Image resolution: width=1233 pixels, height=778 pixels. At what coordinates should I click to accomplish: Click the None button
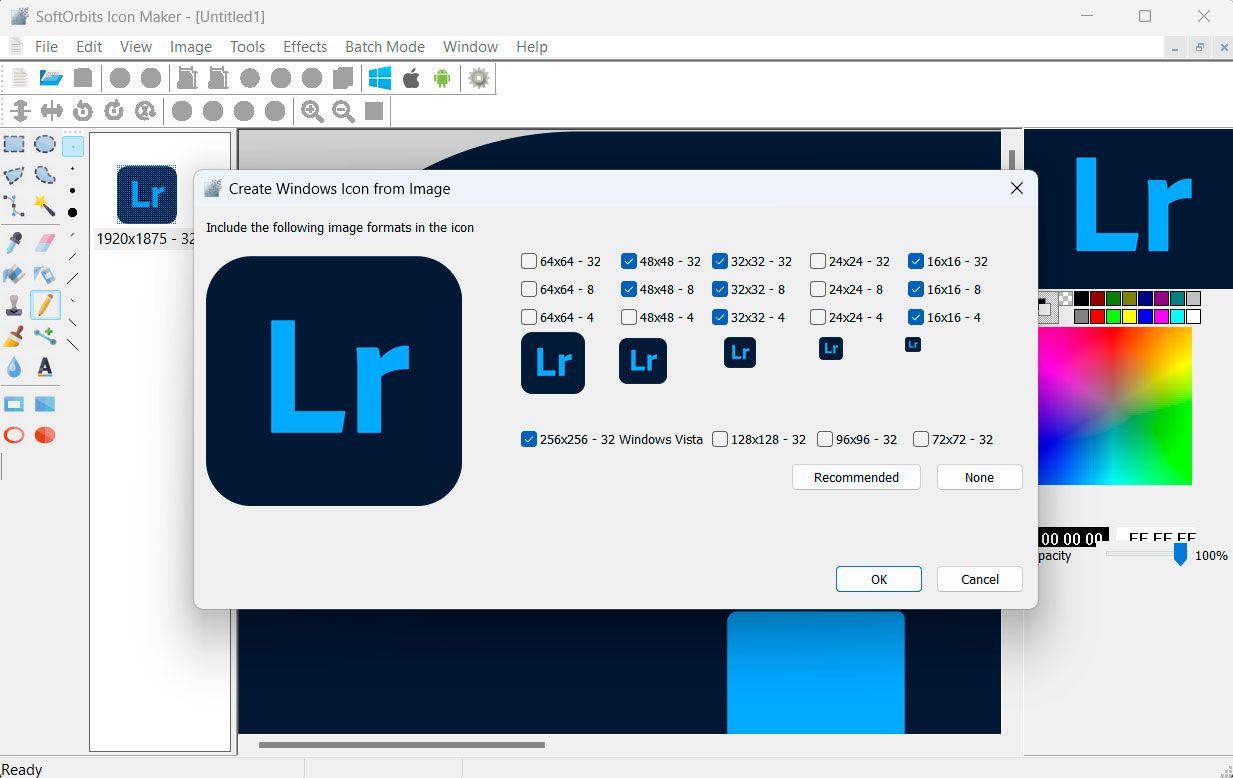(979, 477)
